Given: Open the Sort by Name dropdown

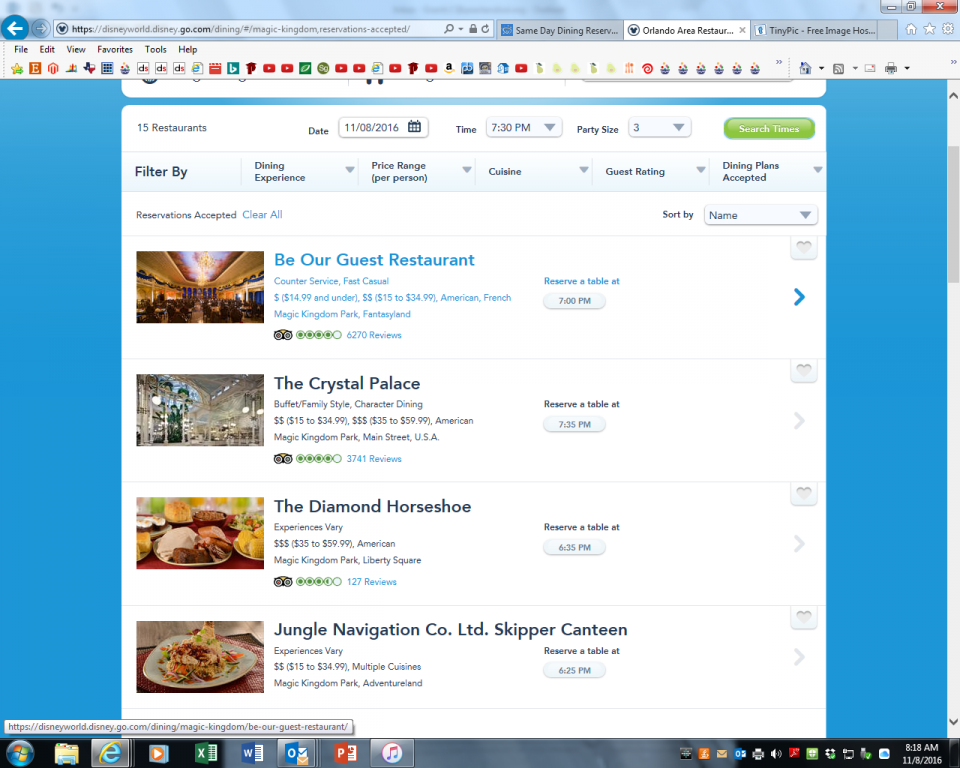Looking at the screenshot, I should pos(760,215).
